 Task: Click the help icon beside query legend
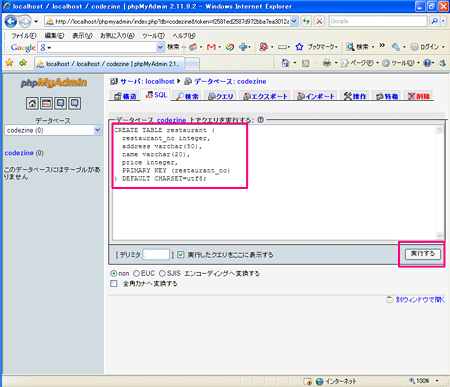(x=261, y=120)
